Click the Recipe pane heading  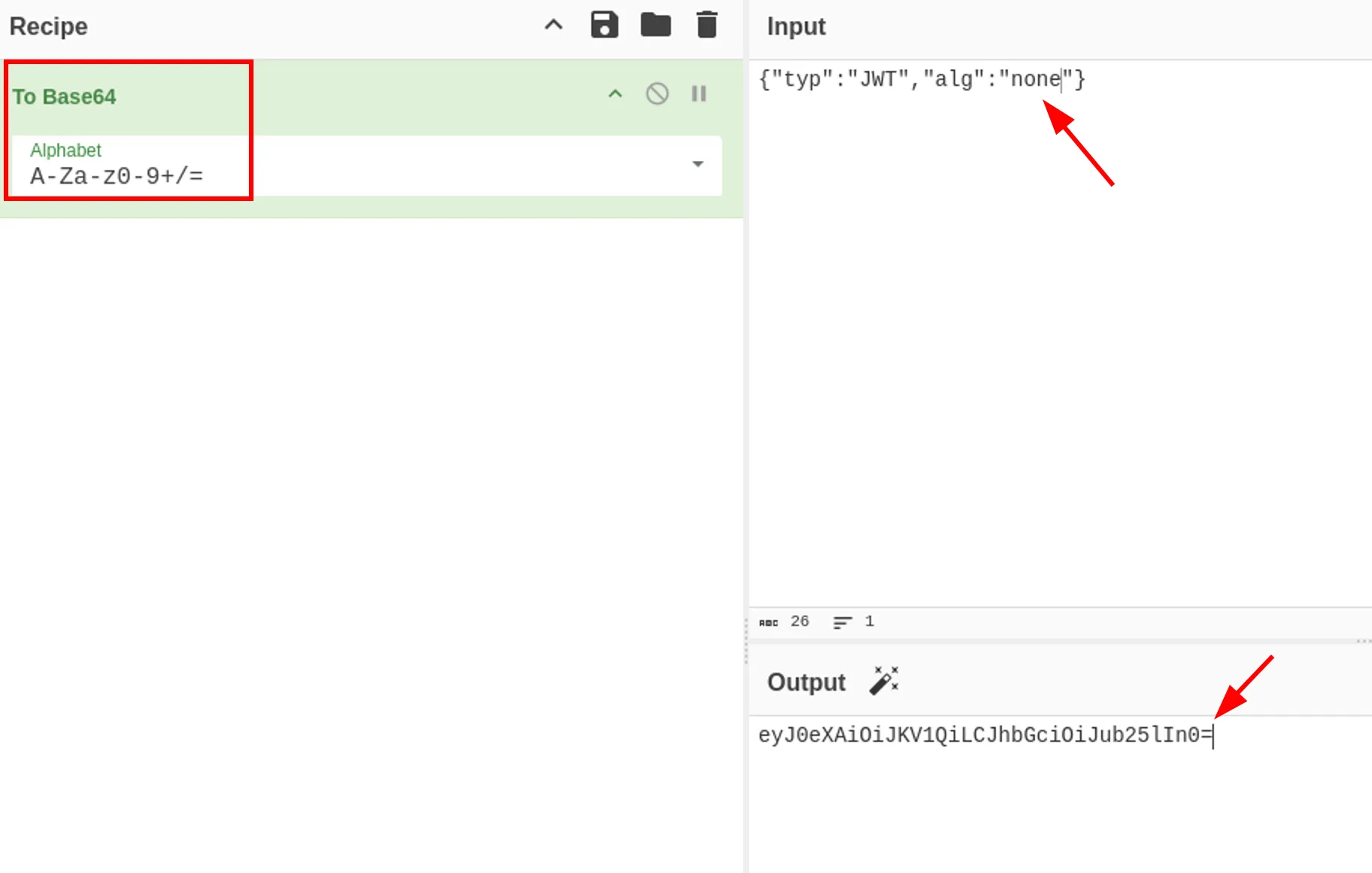(48, 26)
